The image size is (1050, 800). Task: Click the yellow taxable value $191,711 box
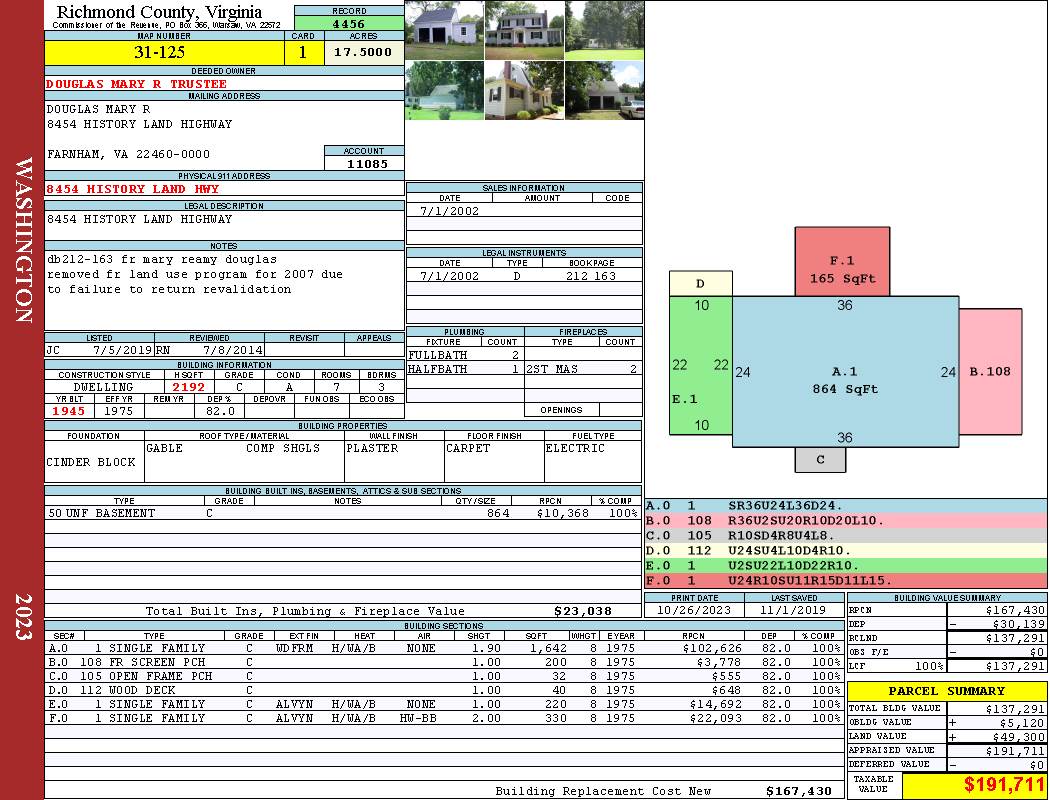click(975, 784)
